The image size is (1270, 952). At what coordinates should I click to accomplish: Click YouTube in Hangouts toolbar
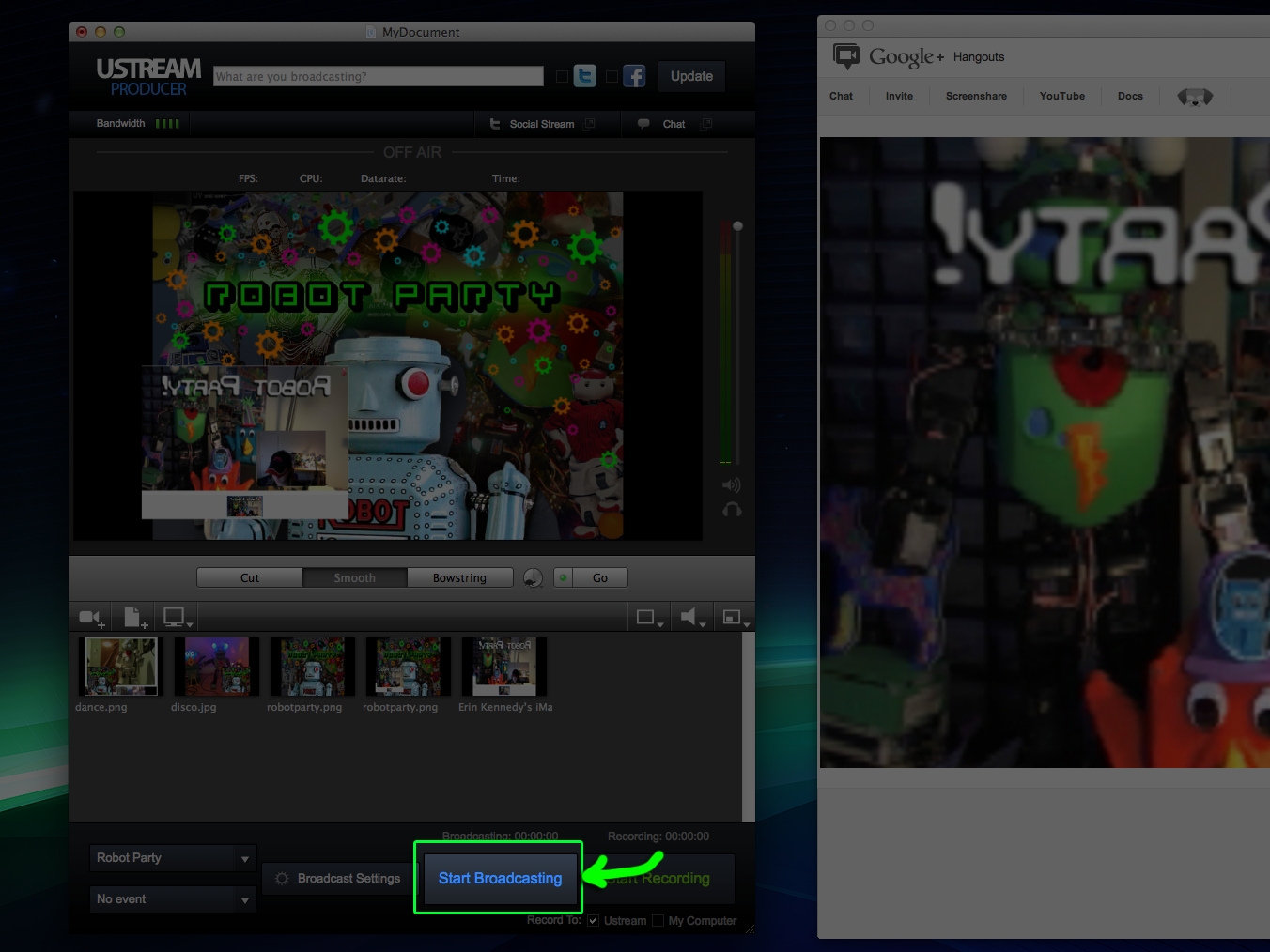click(1062, 96)
